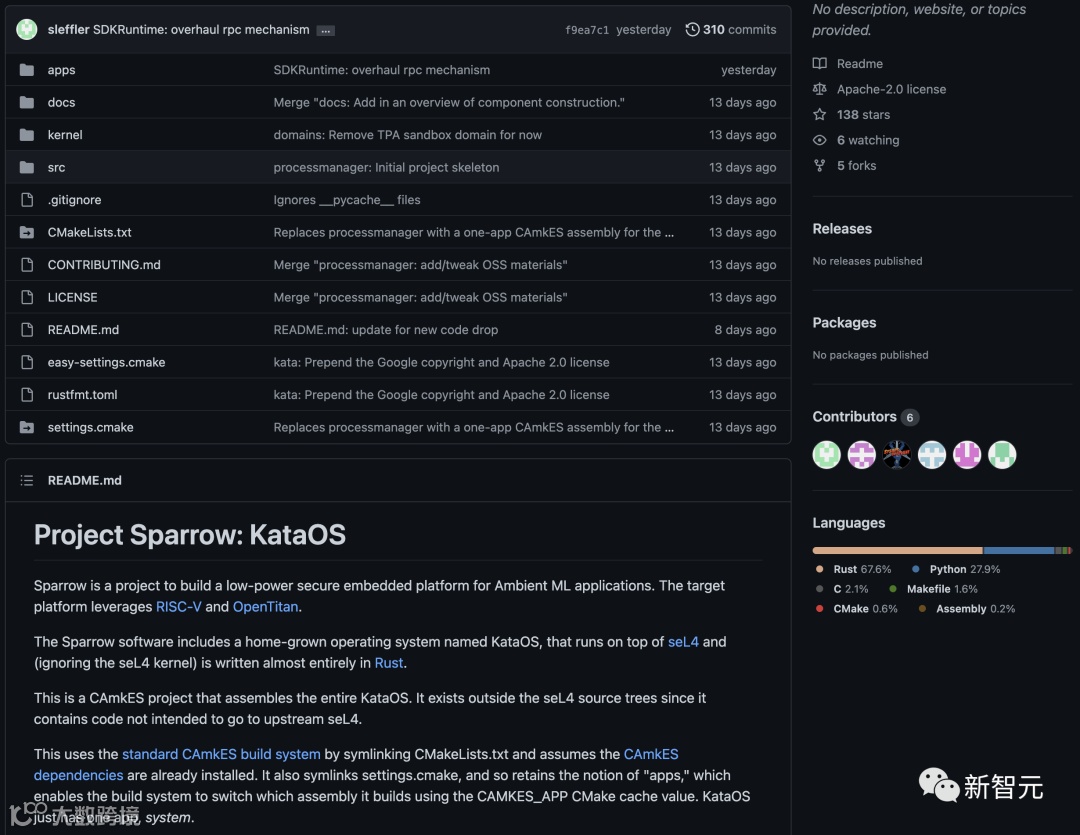Viewport: 1080px width, 835px height.
Task: Open the sixth green contributor avatar
Action: [x=1002, y=455]
